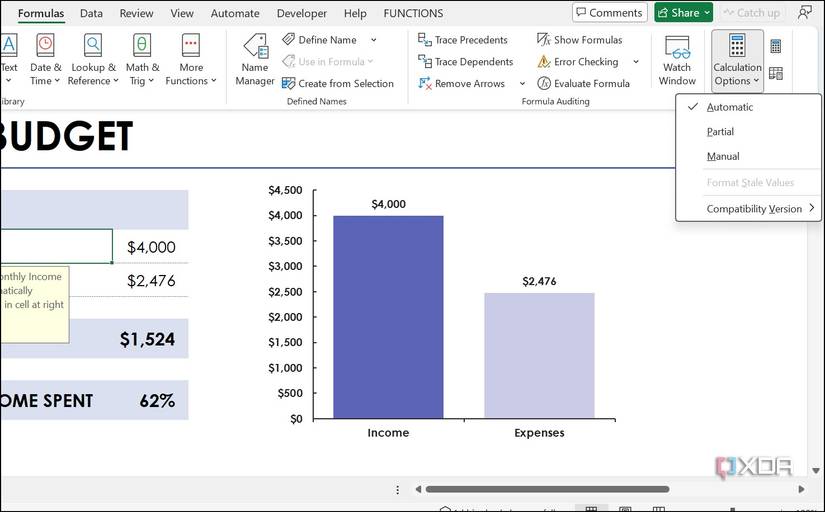Open Math & Trig functions icon
Image resolution: width=825 pixels, height=512 pixels.
pos(142,45)
